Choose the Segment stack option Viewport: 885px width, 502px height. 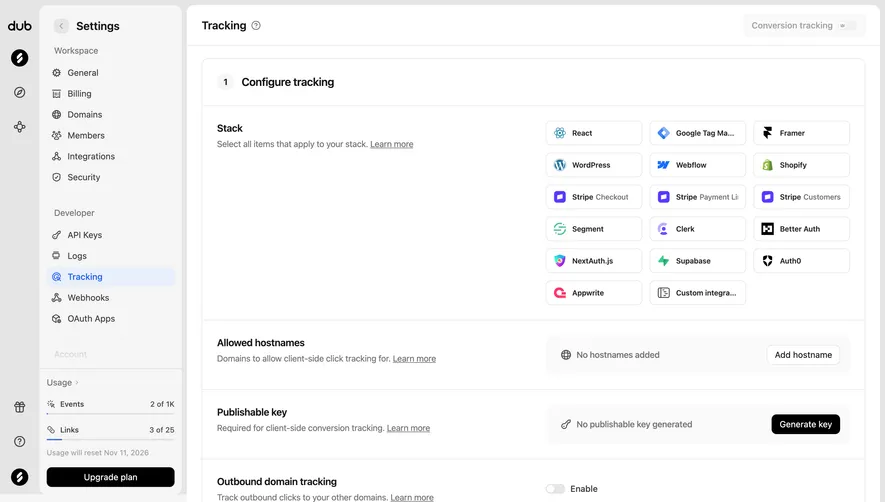594,229
